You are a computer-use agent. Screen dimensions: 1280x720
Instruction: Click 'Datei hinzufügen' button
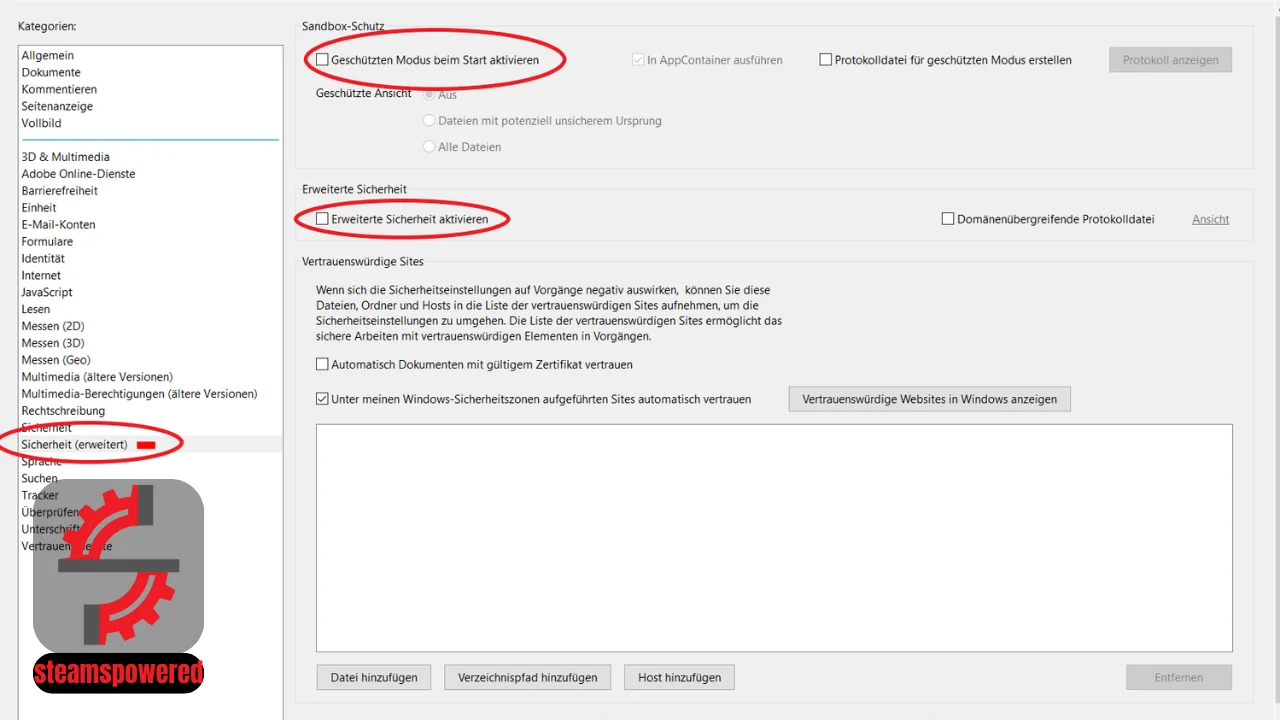coord(374,677)
